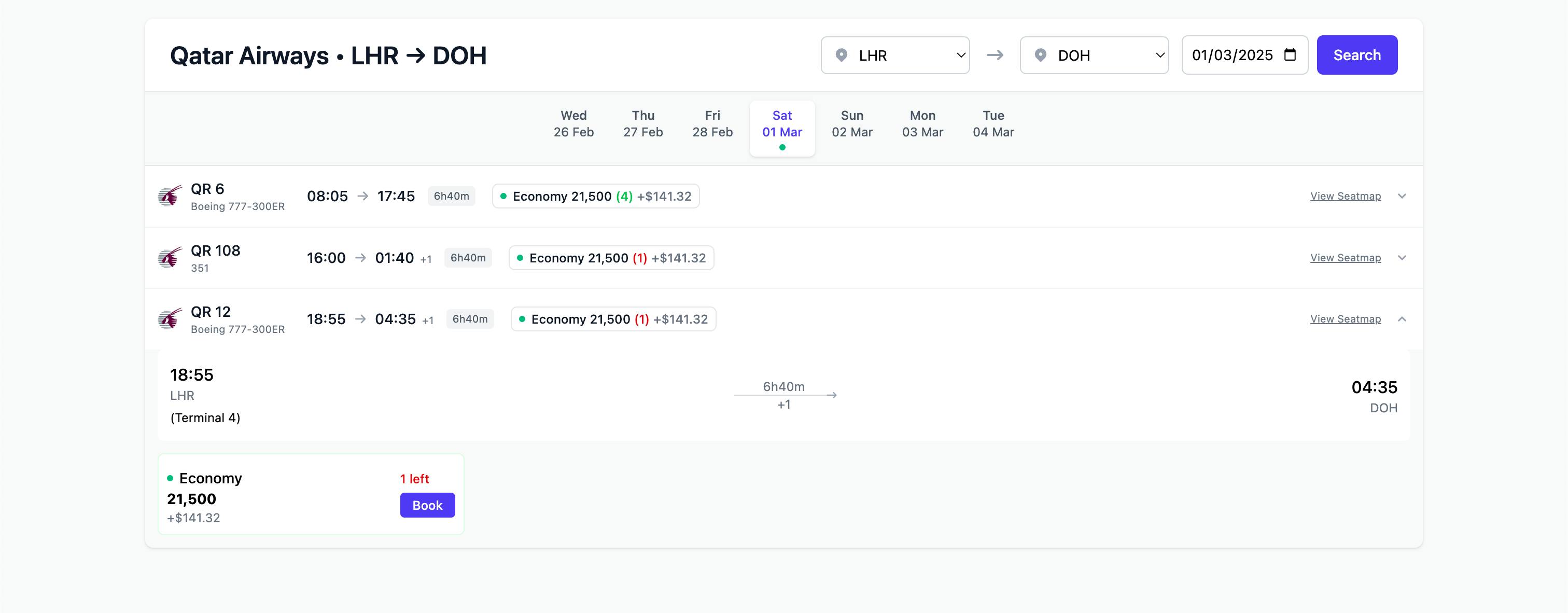This screenshot has height=613, width=1568.
Task: Click the QR 6 flight number text
Action: pos(207,189)
